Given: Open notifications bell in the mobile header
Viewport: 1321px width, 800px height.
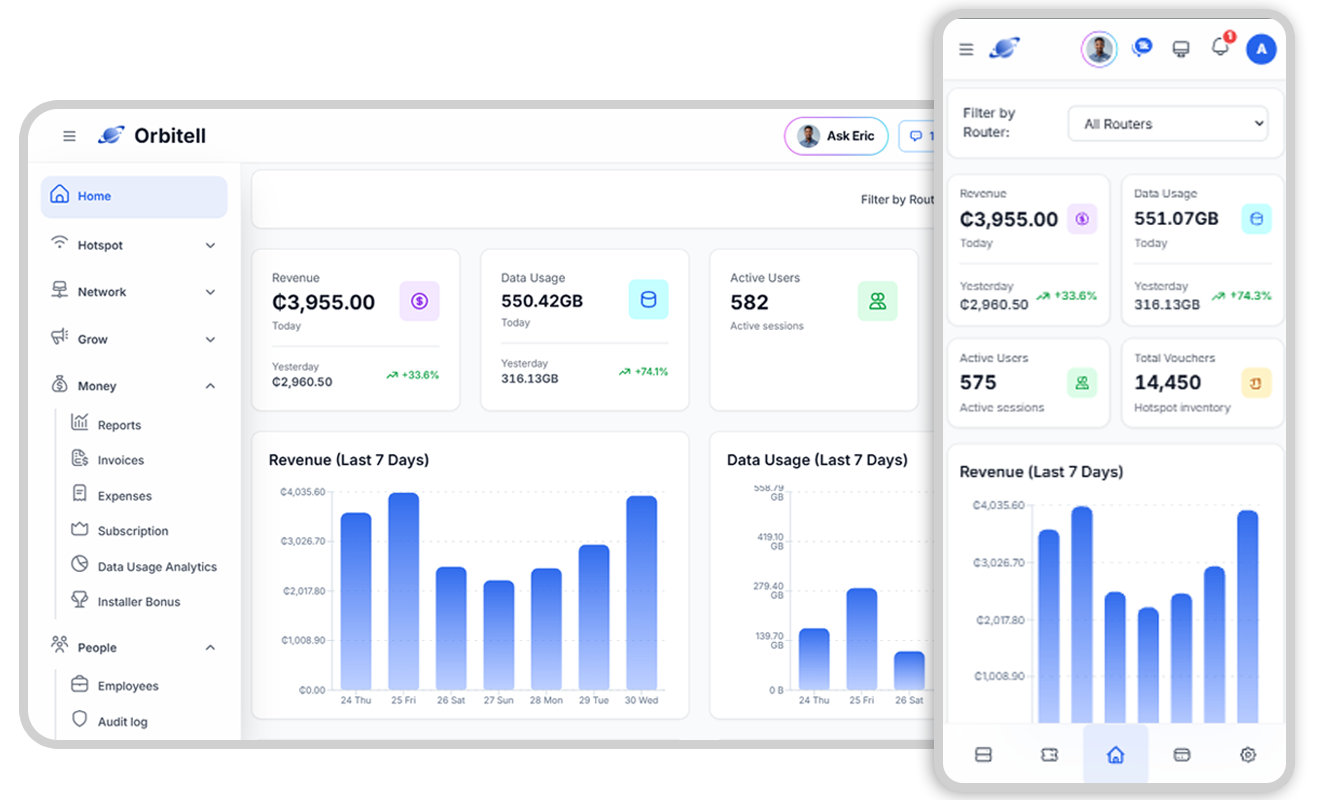Looking at the screenshot, I should click(x=1220, y=47).
